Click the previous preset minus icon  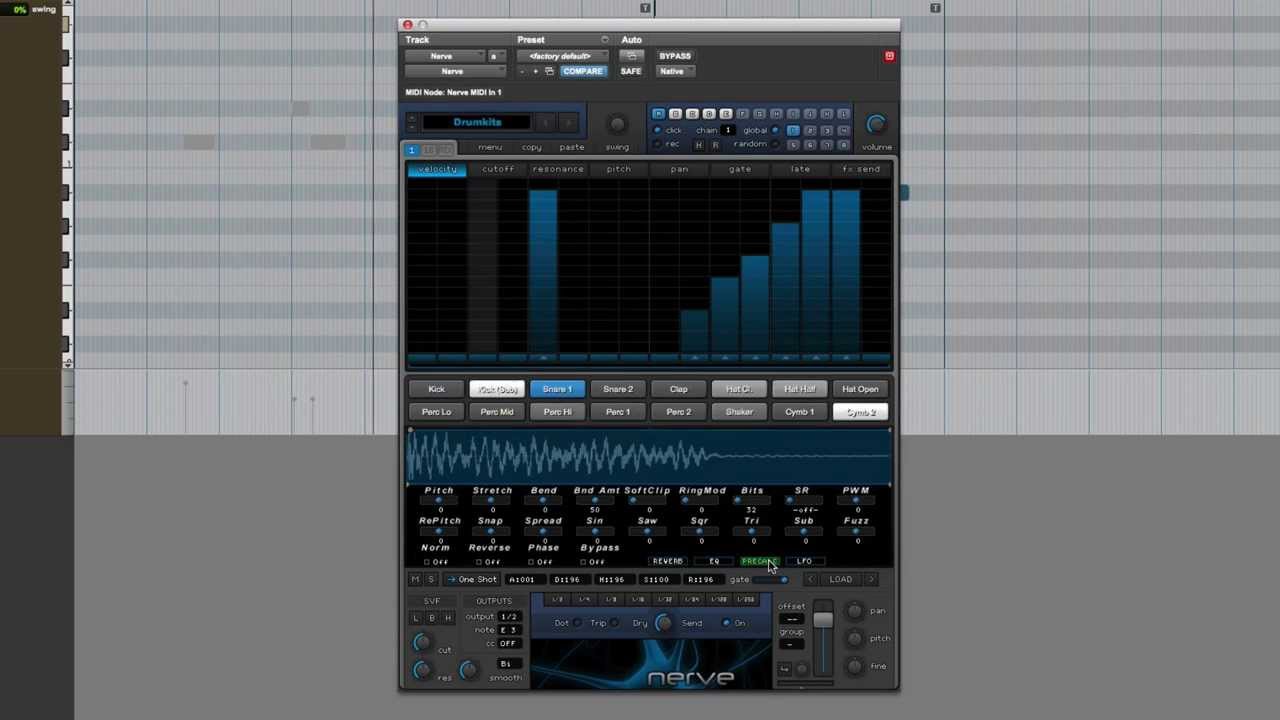pyautogui.click(x=522, y=71)
